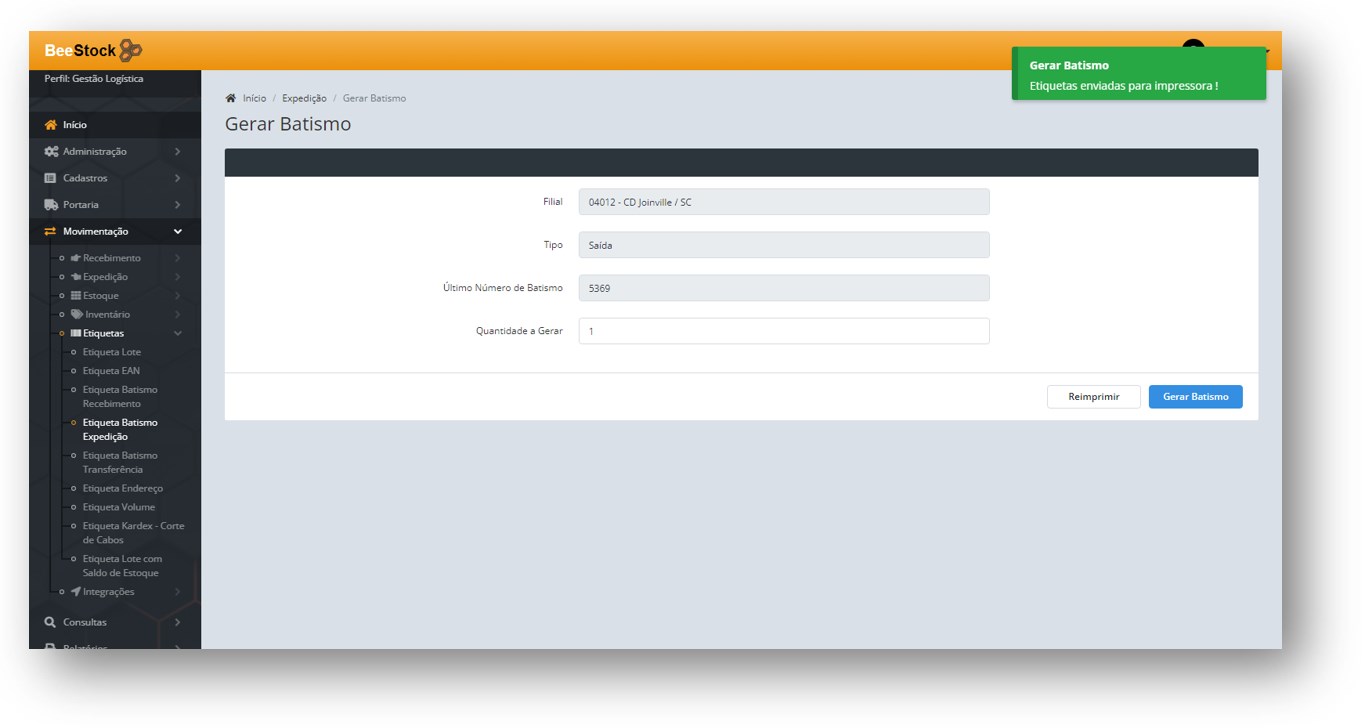Click the Quantidade a Gerar field
The image size is (1369, 728).
(x=783, y=331)
